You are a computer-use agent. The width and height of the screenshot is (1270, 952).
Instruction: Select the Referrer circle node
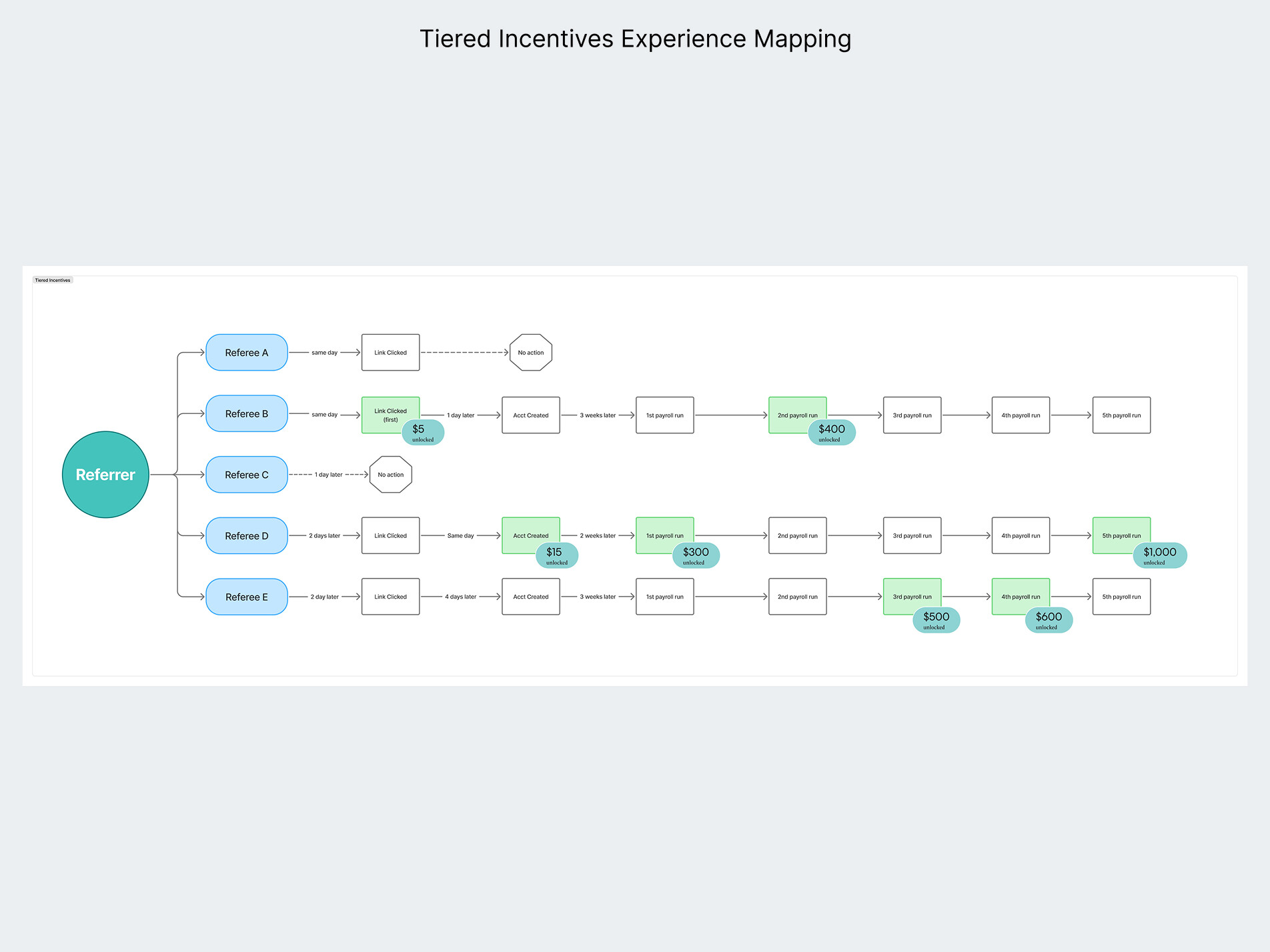click(105, 475)
